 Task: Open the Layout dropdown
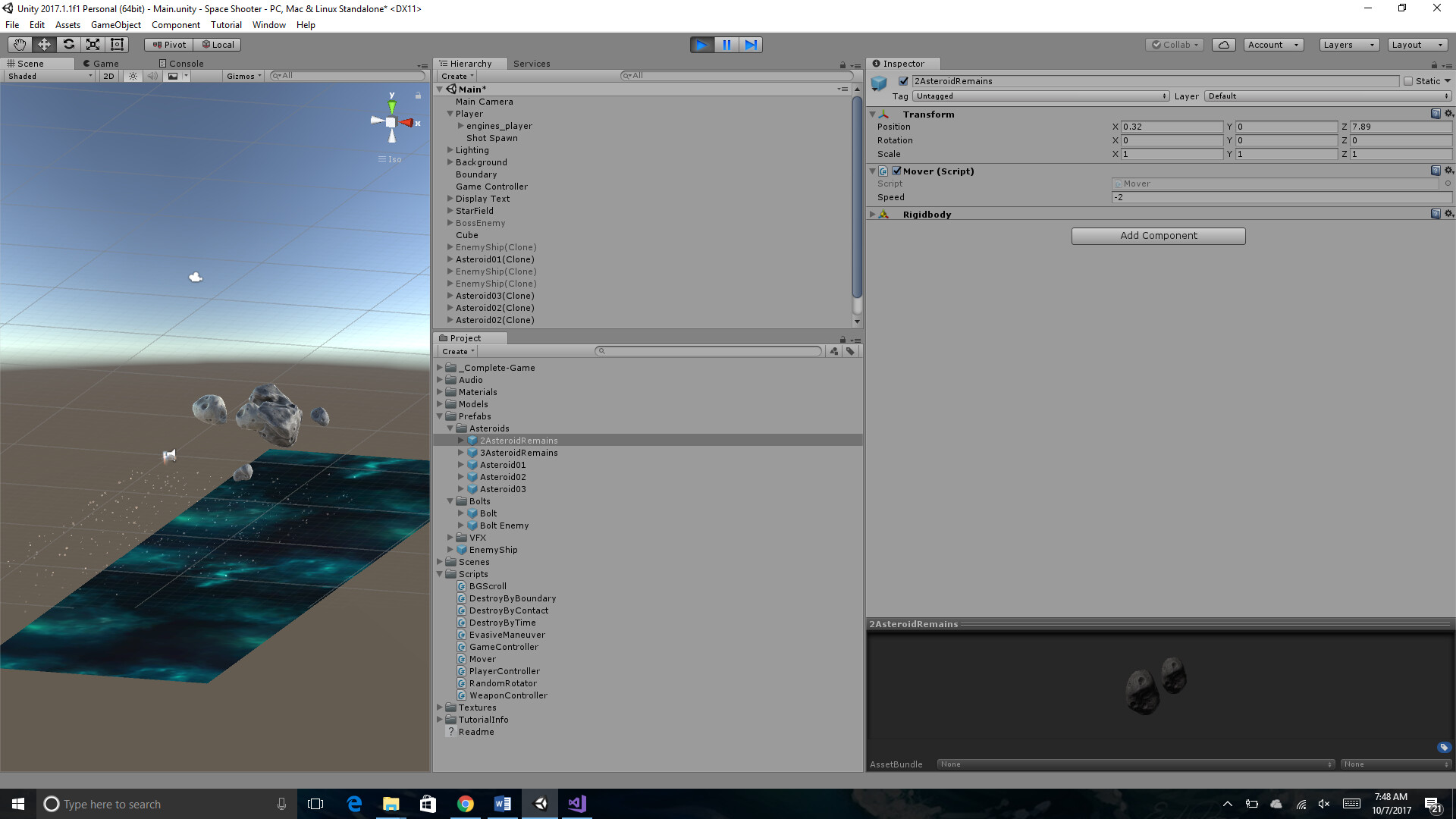pos(1417,45)
